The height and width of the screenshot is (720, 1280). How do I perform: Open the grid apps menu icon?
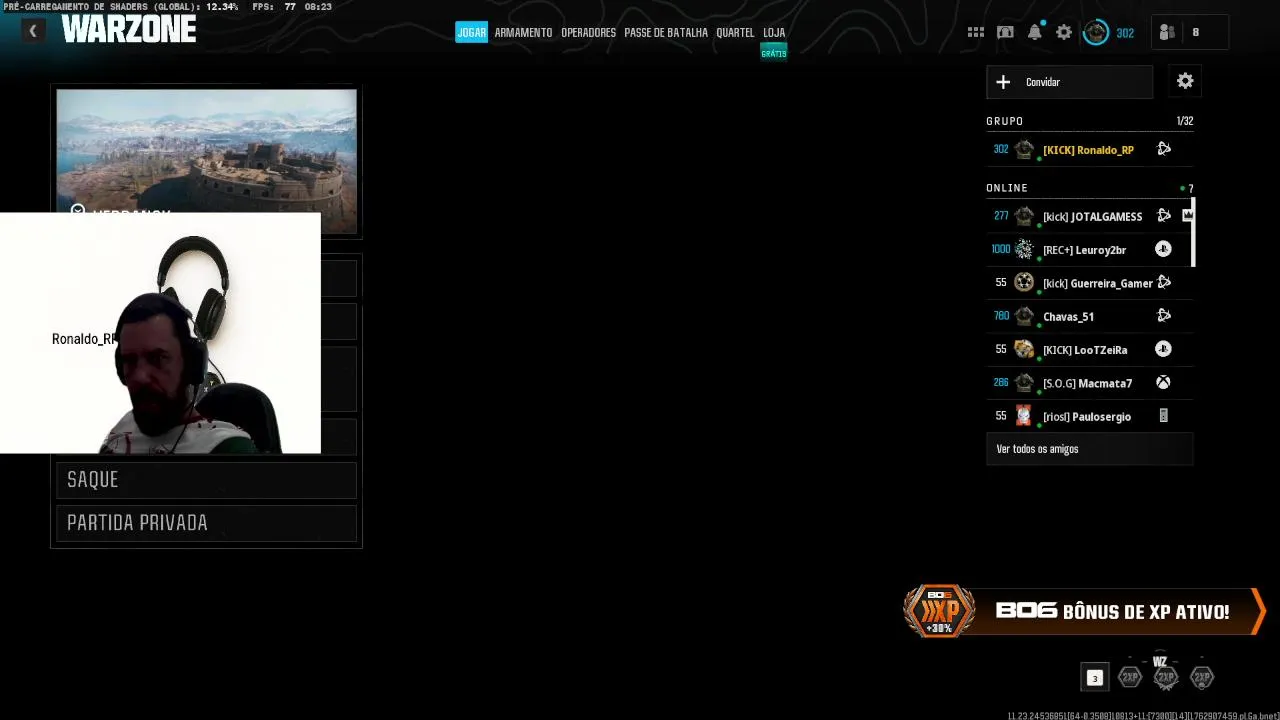coord(976,32)
